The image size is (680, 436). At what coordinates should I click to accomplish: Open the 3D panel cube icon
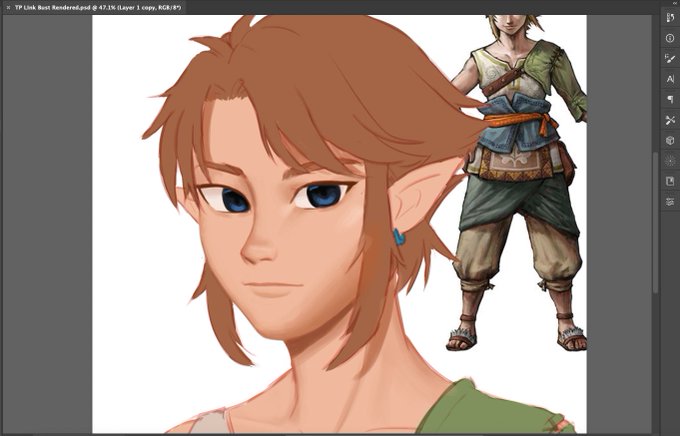click(x=670, y=141)
